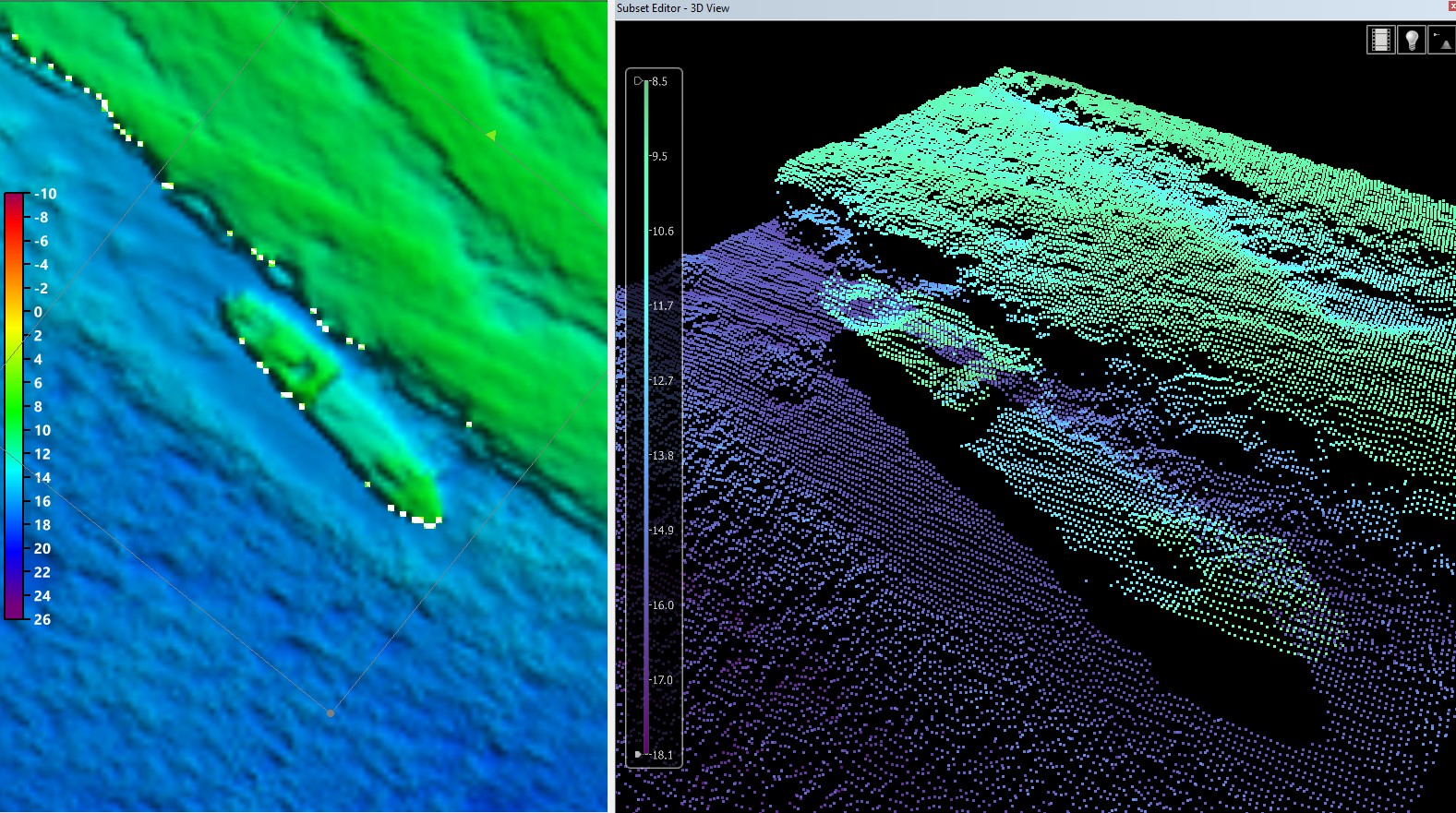Click the green arrow marker on subset box
Image resolution: width=1456 pixels, height=813 pixels.
[491, 136]
